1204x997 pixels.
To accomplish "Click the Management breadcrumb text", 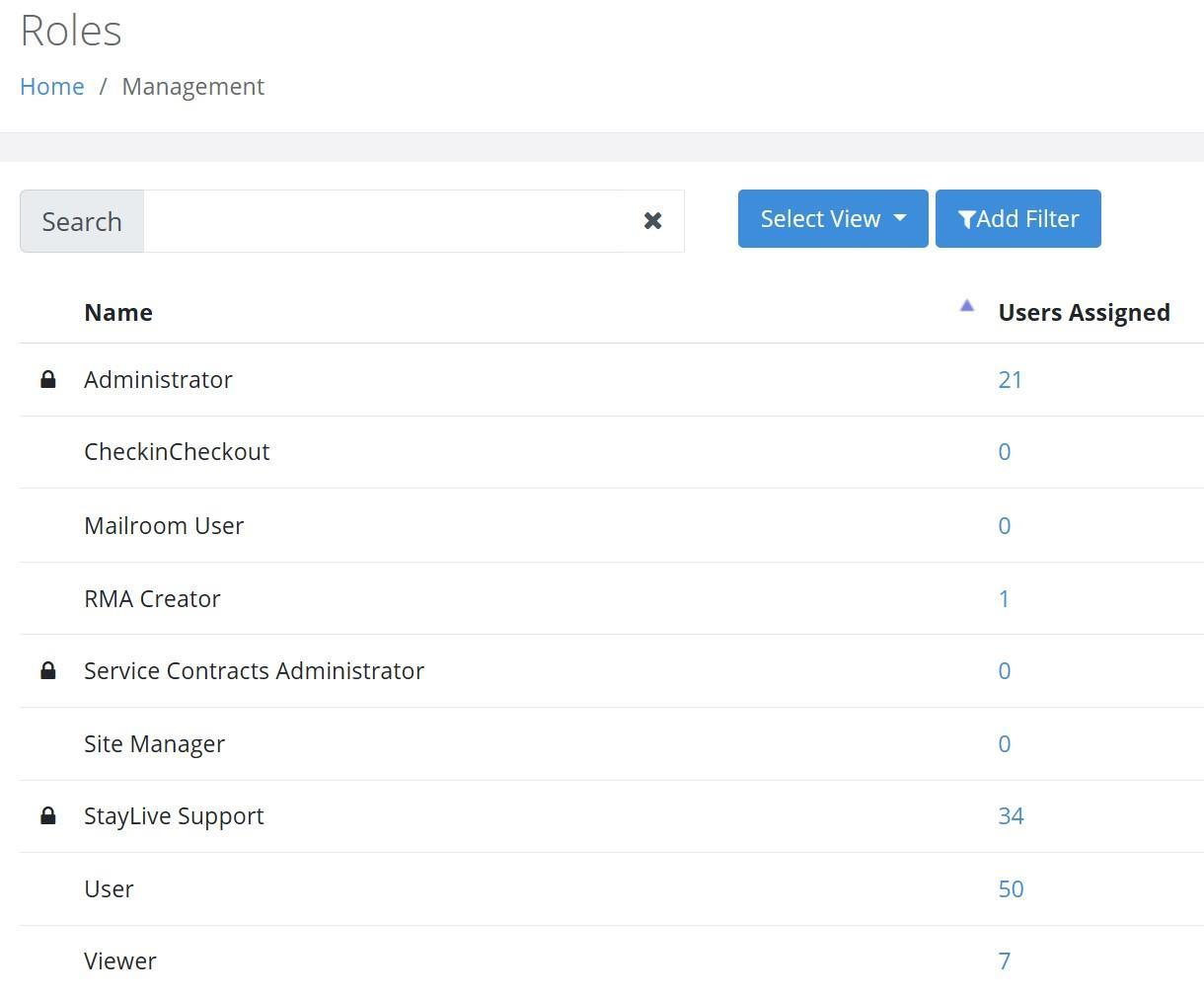I will tap(193, 86).
